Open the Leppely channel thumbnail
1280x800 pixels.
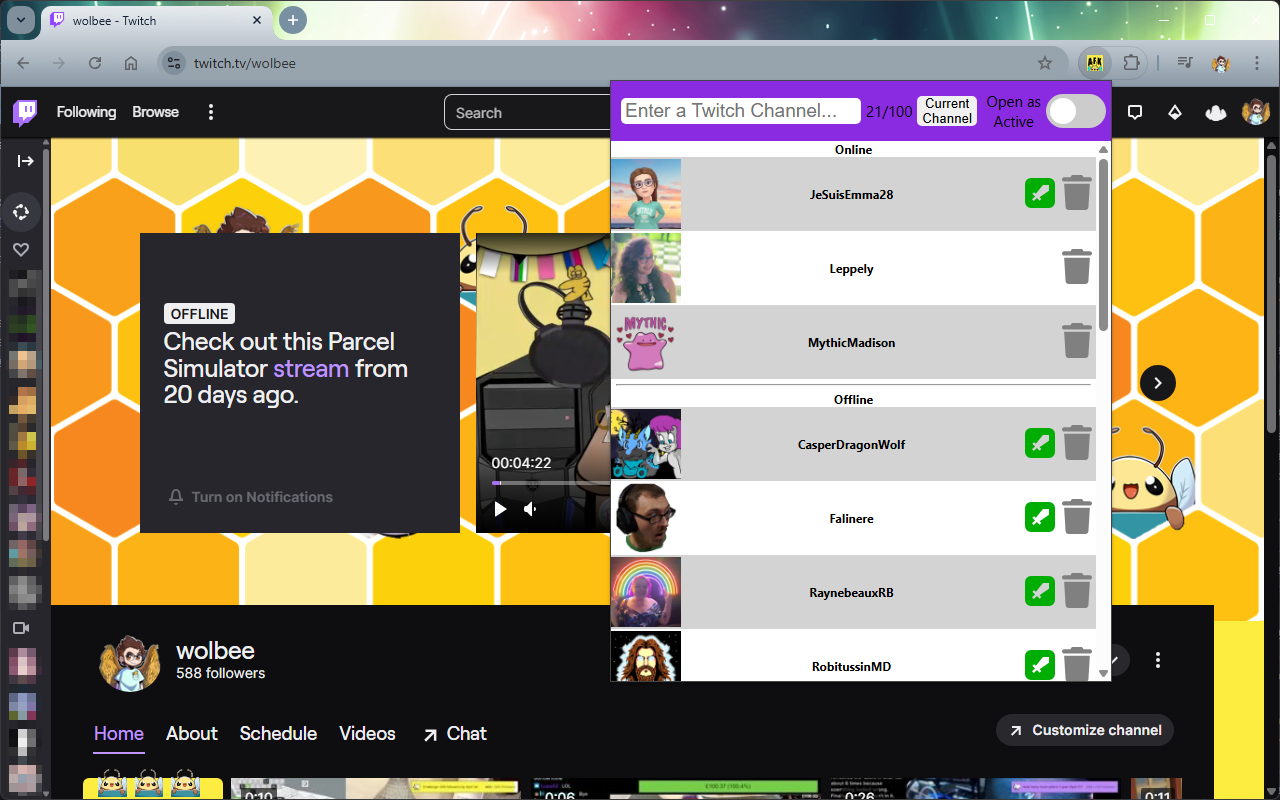point(646,268)
